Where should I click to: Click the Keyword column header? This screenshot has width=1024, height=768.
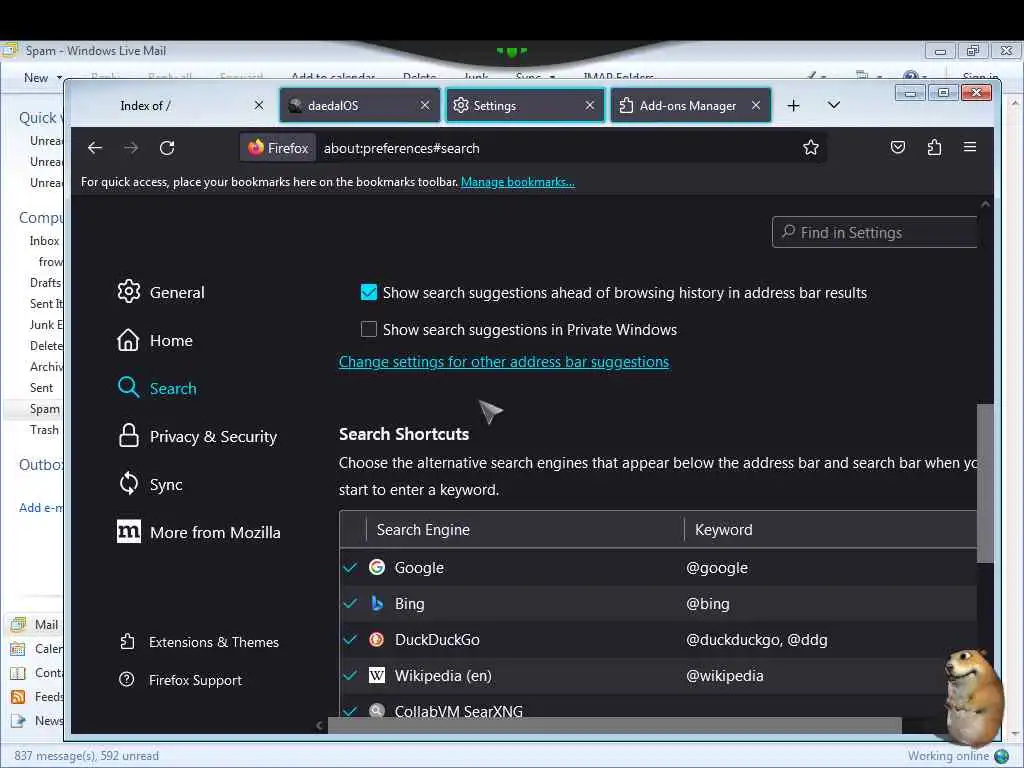(831, 530)
